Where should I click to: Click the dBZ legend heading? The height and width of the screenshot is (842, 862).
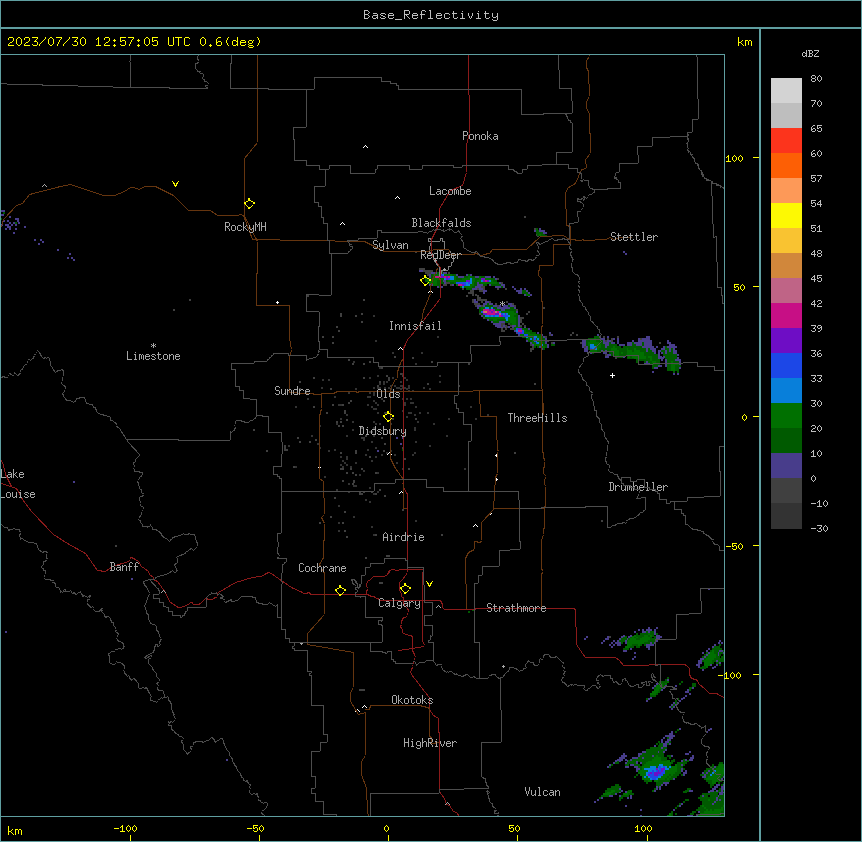(x=810, y=54)
